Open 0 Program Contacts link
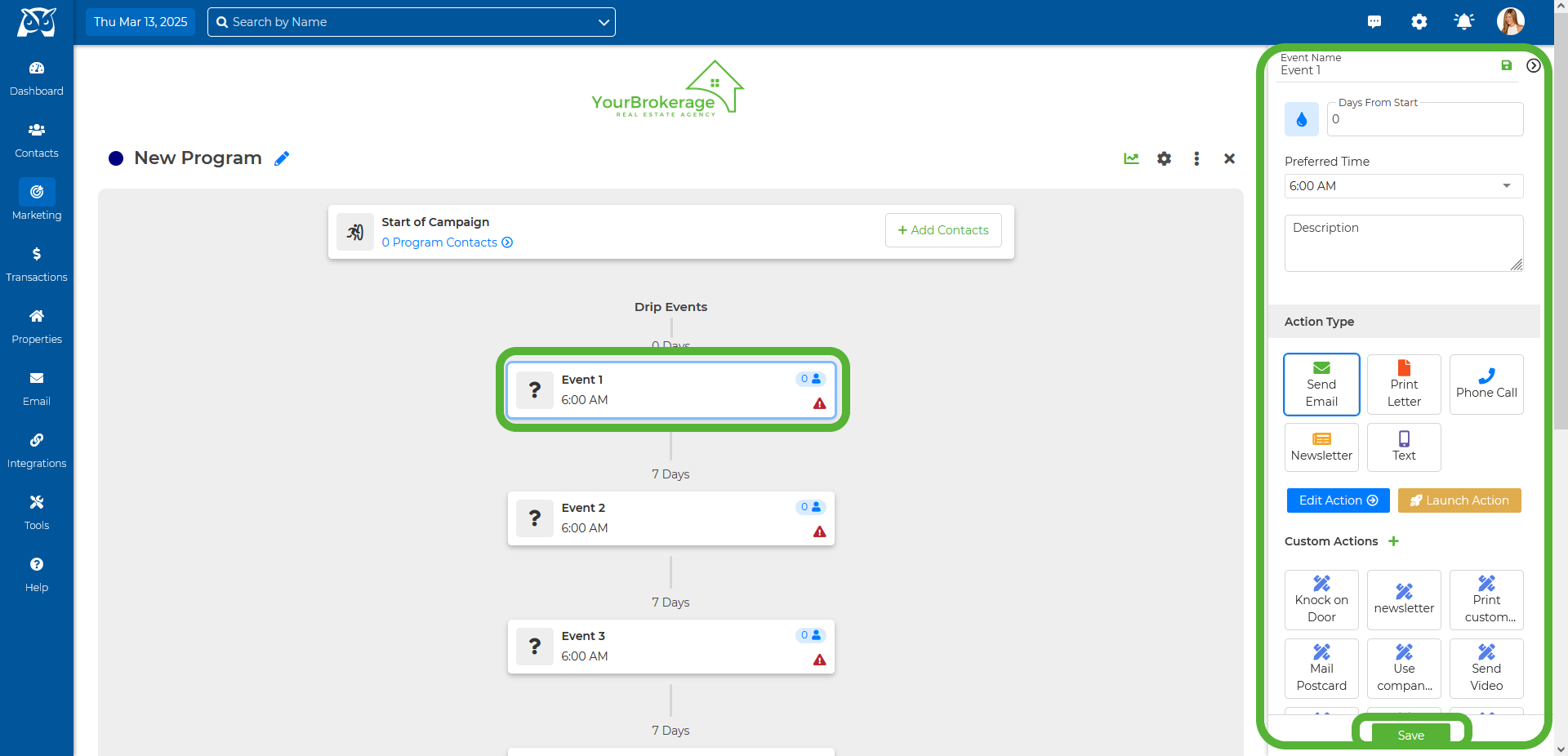Viewport: 1568px width, 756px height. [447, 242]
